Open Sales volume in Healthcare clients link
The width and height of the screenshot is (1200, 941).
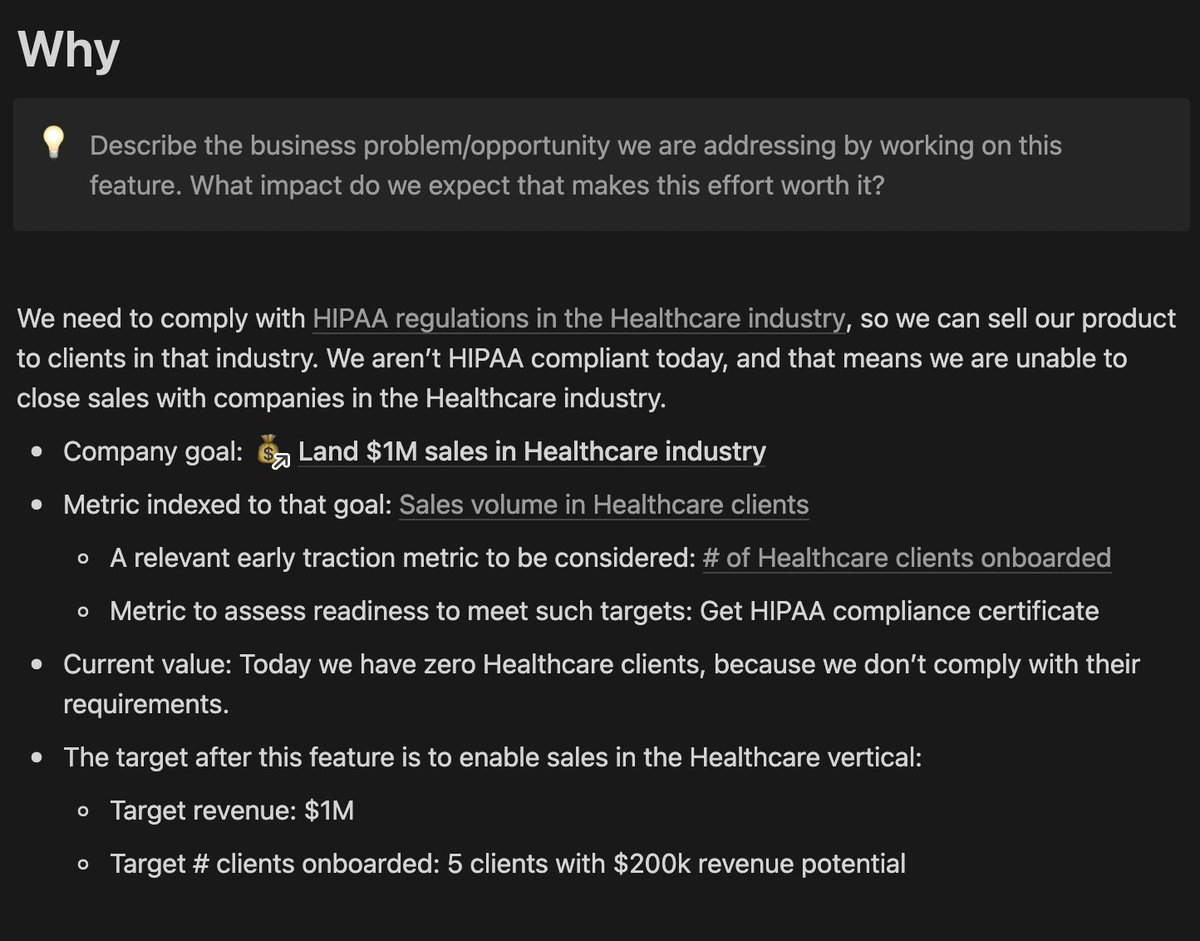[604, 505]
